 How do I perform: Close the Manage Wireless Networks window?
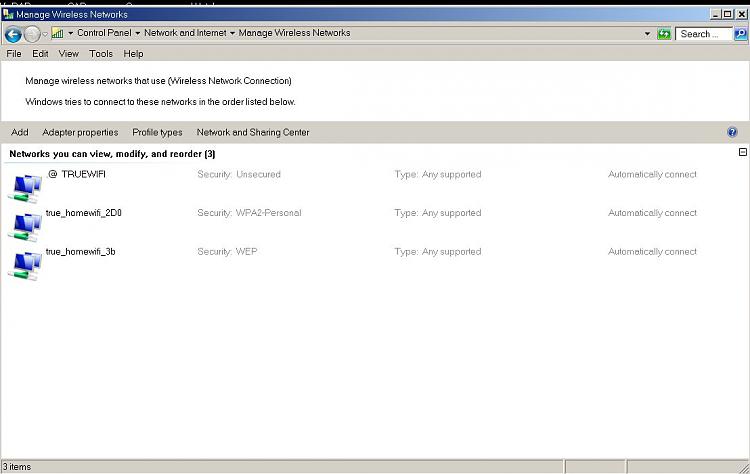click(741, 14)
